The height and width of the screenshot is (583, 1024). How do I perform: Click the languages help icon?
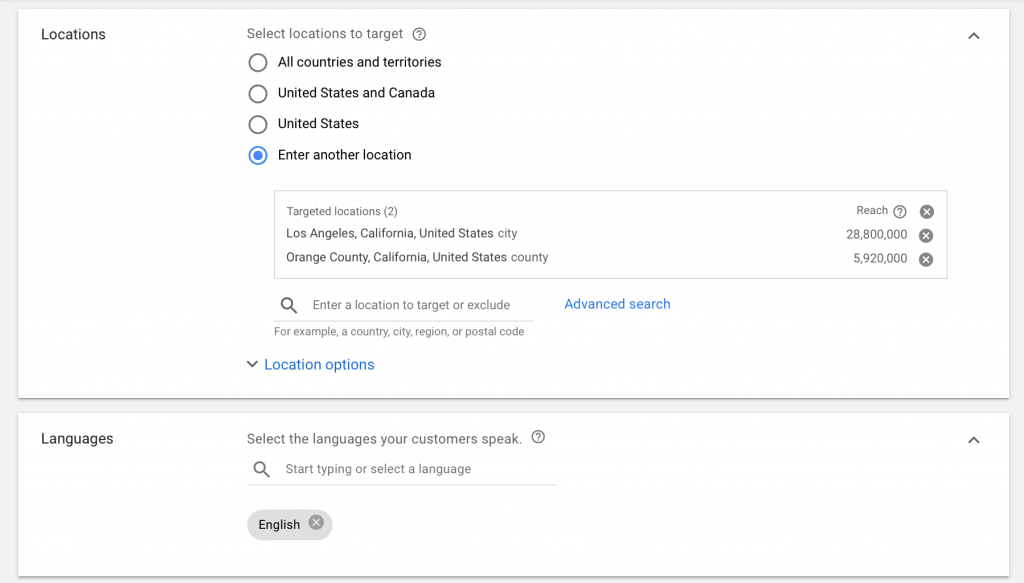click(x=538, y=437)
